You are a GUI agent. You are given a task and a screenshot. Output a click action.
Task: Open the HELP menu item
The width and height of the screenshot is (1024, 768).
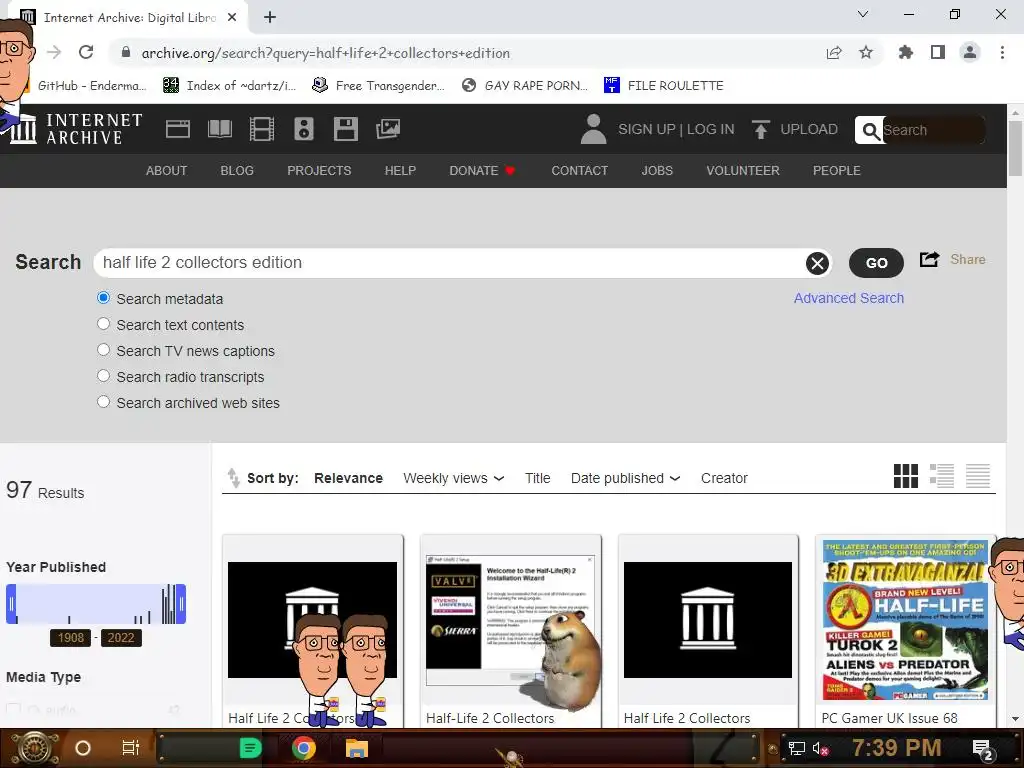pyautogui.click(x=400, y=170)
